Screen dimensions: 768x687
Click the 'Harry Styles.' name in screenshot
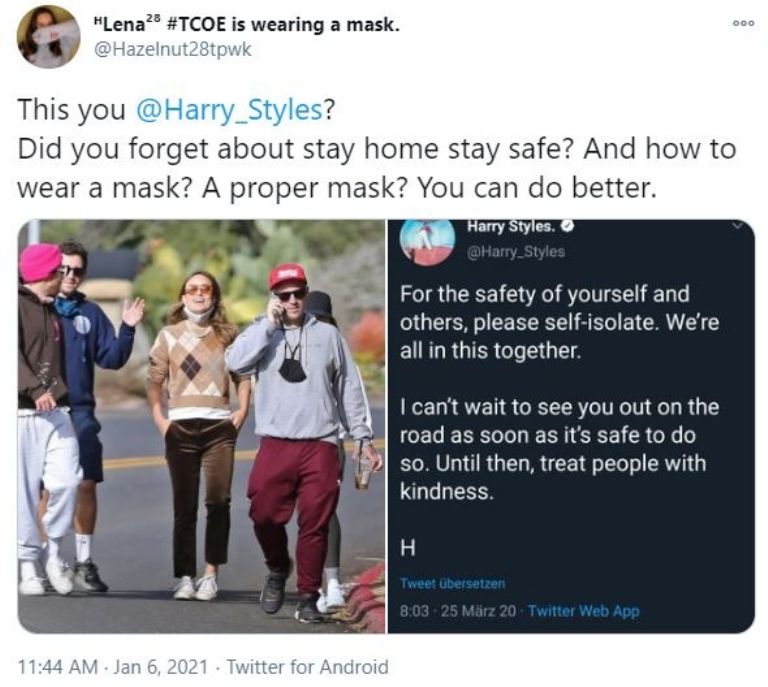[x=511, y=226]
